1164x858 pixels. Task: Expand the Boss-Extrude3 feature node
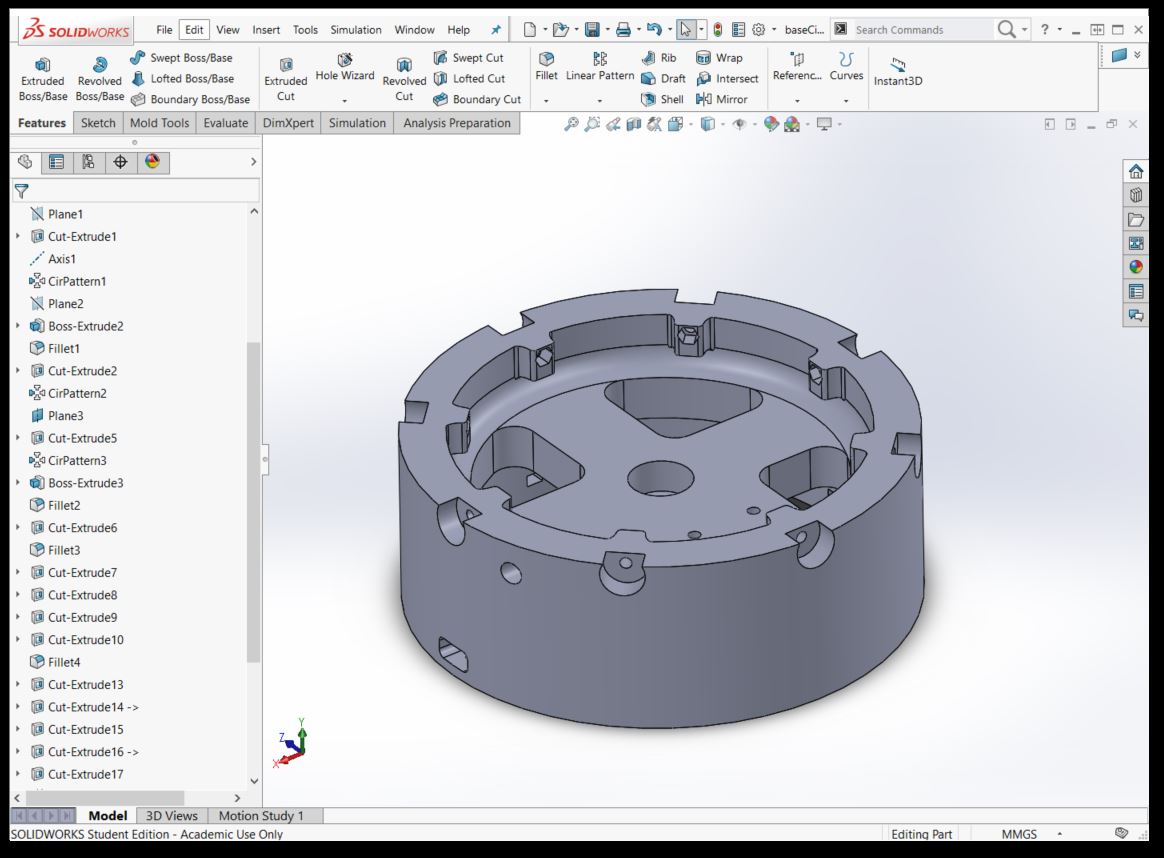(17, 483)
